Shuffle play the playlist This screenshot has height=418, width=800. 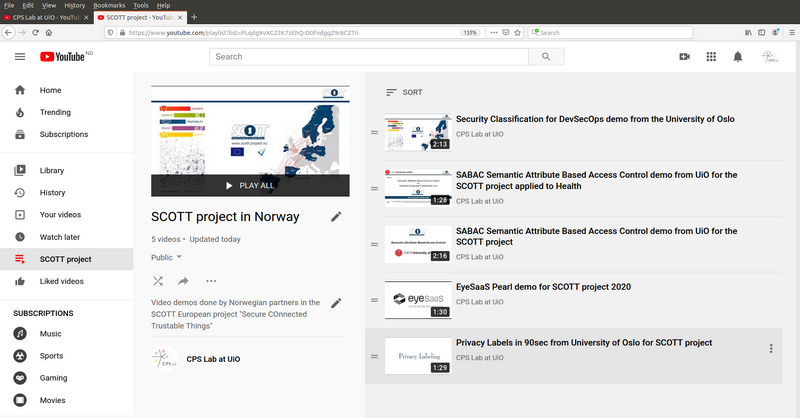click(x=158, y=281)
